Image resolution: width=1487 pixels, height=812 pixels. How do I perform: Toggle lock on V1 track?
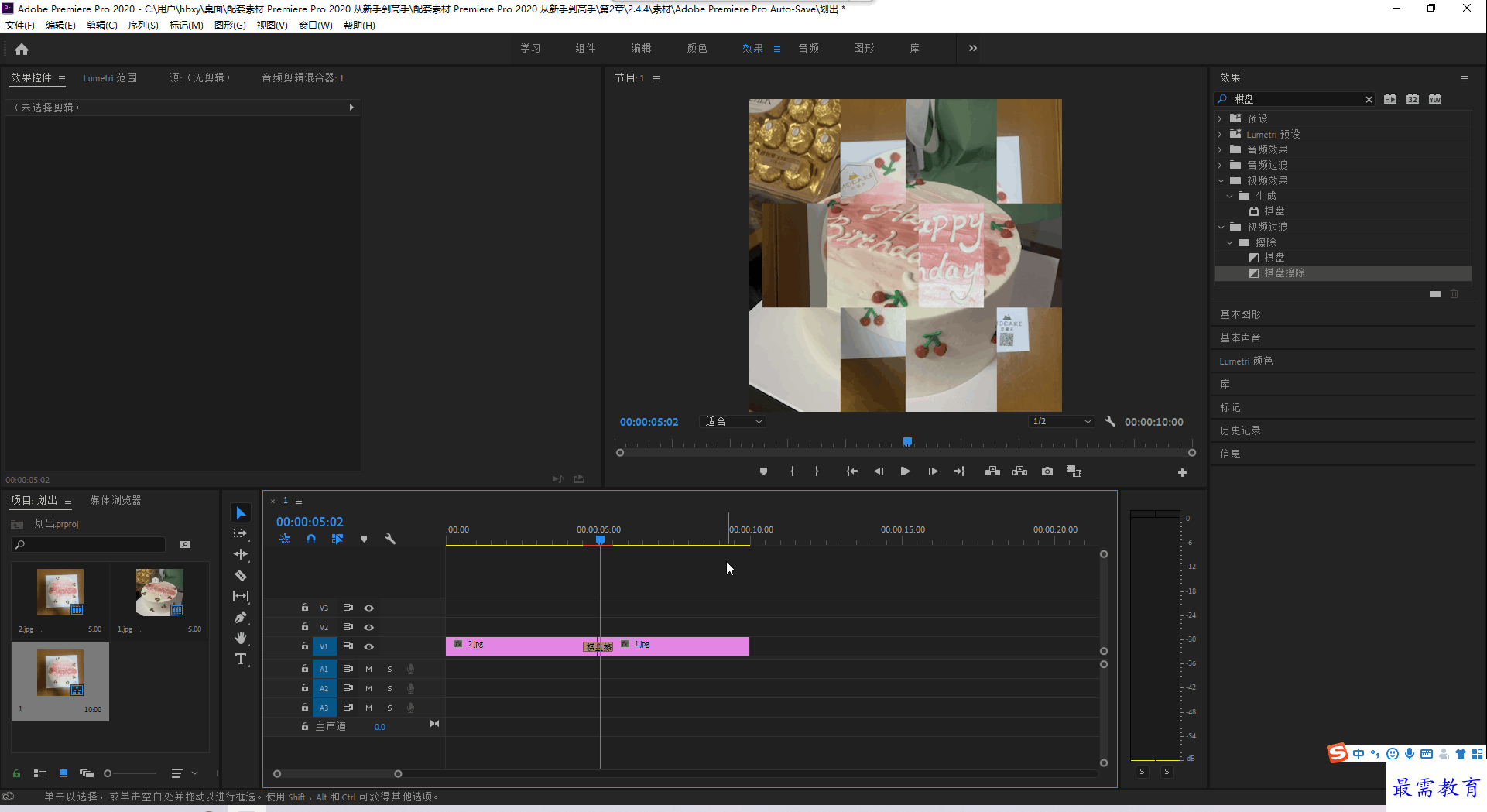point(305,646)
